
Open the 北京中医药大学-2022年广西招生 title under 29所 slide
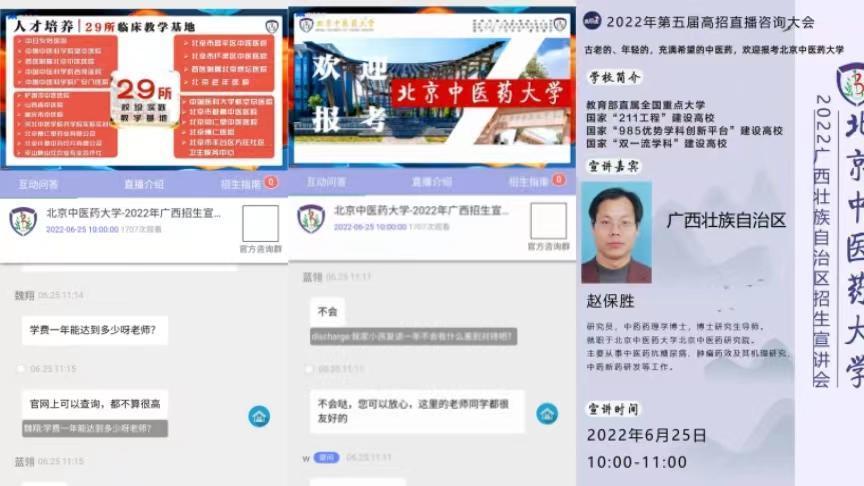pyautogui.click(x=133, y=213)
